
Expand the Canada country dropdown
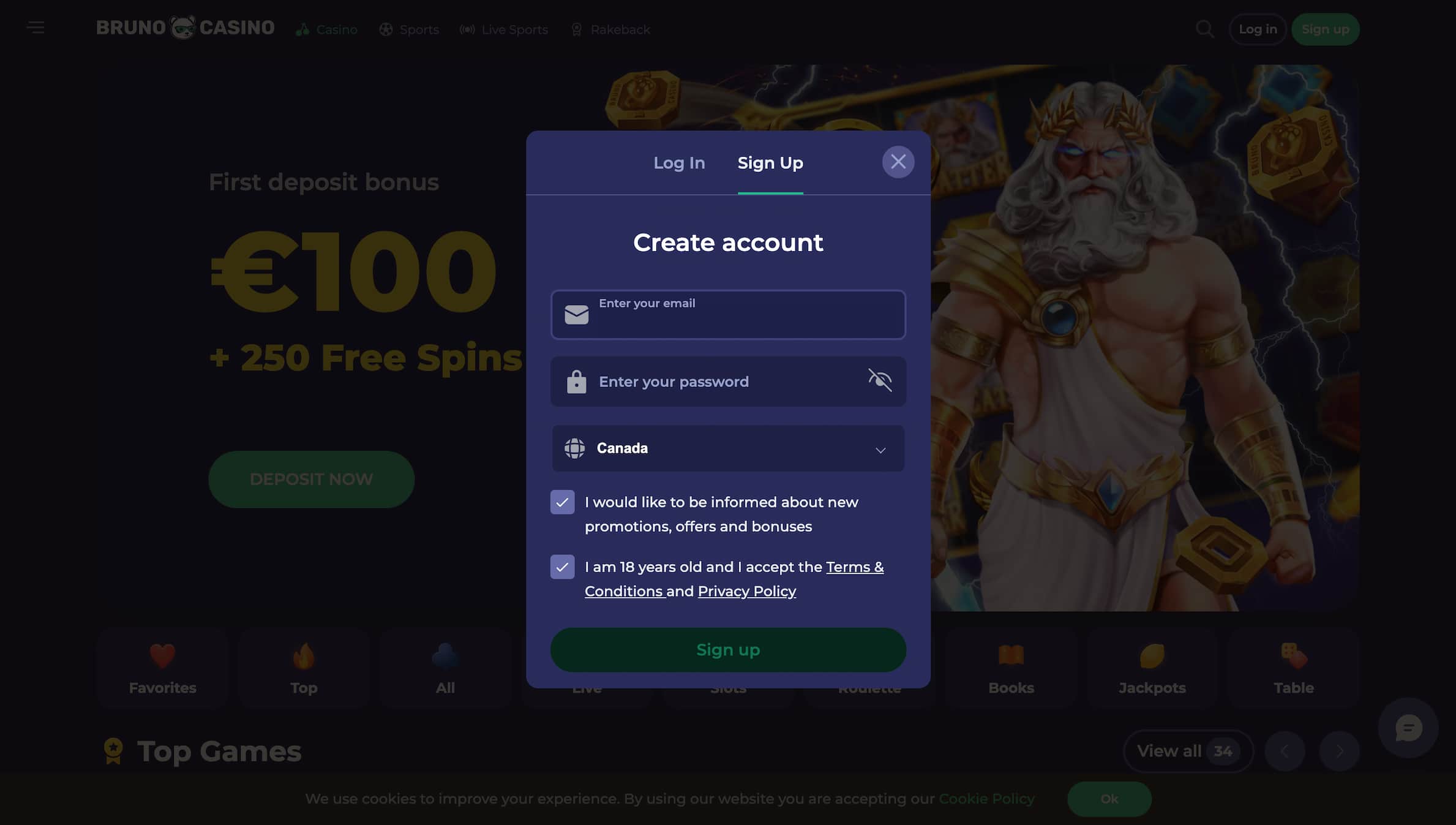(728, 448)
